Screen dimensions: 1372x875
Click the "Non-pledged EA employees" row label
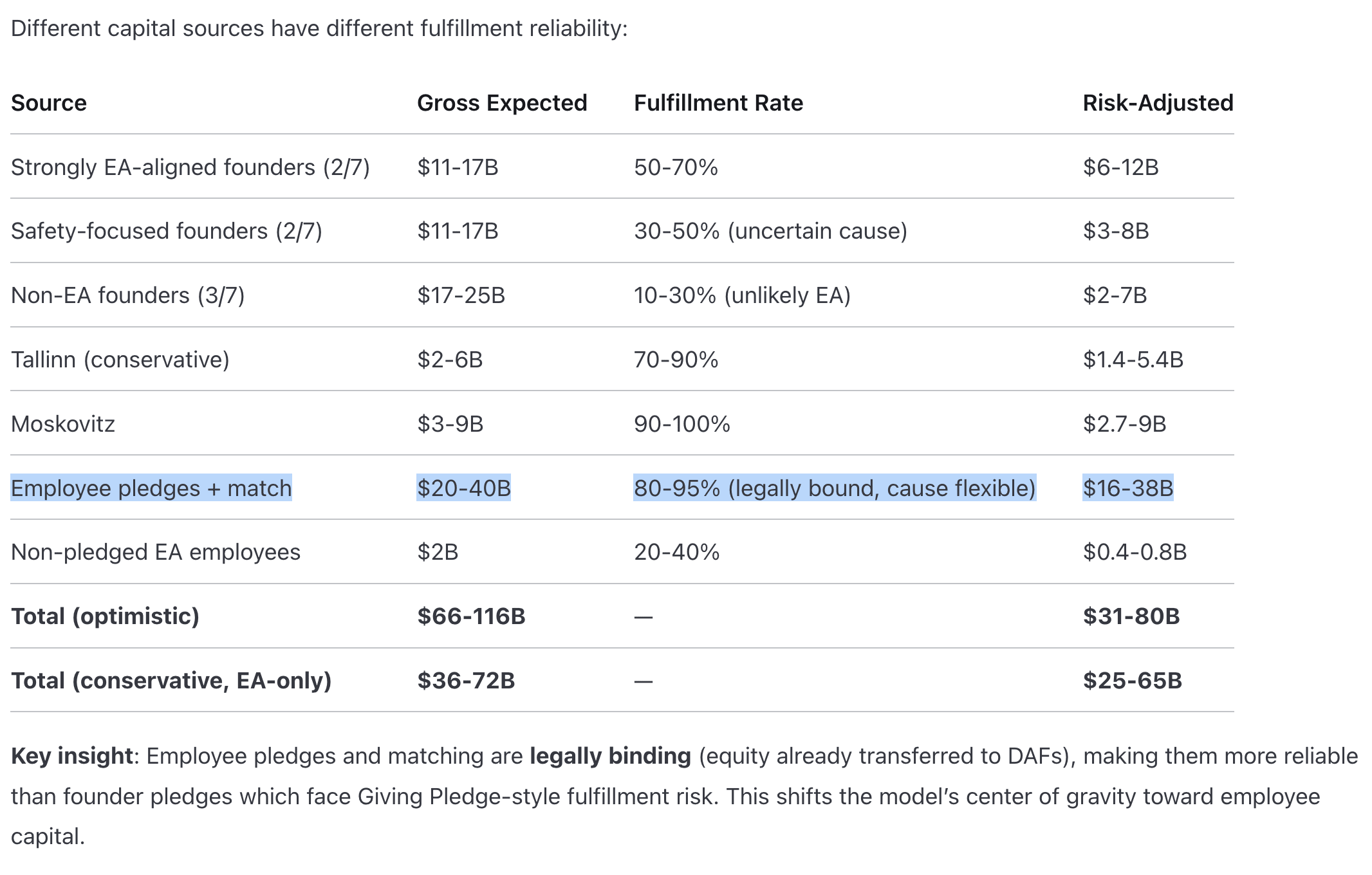coord(156,552)
